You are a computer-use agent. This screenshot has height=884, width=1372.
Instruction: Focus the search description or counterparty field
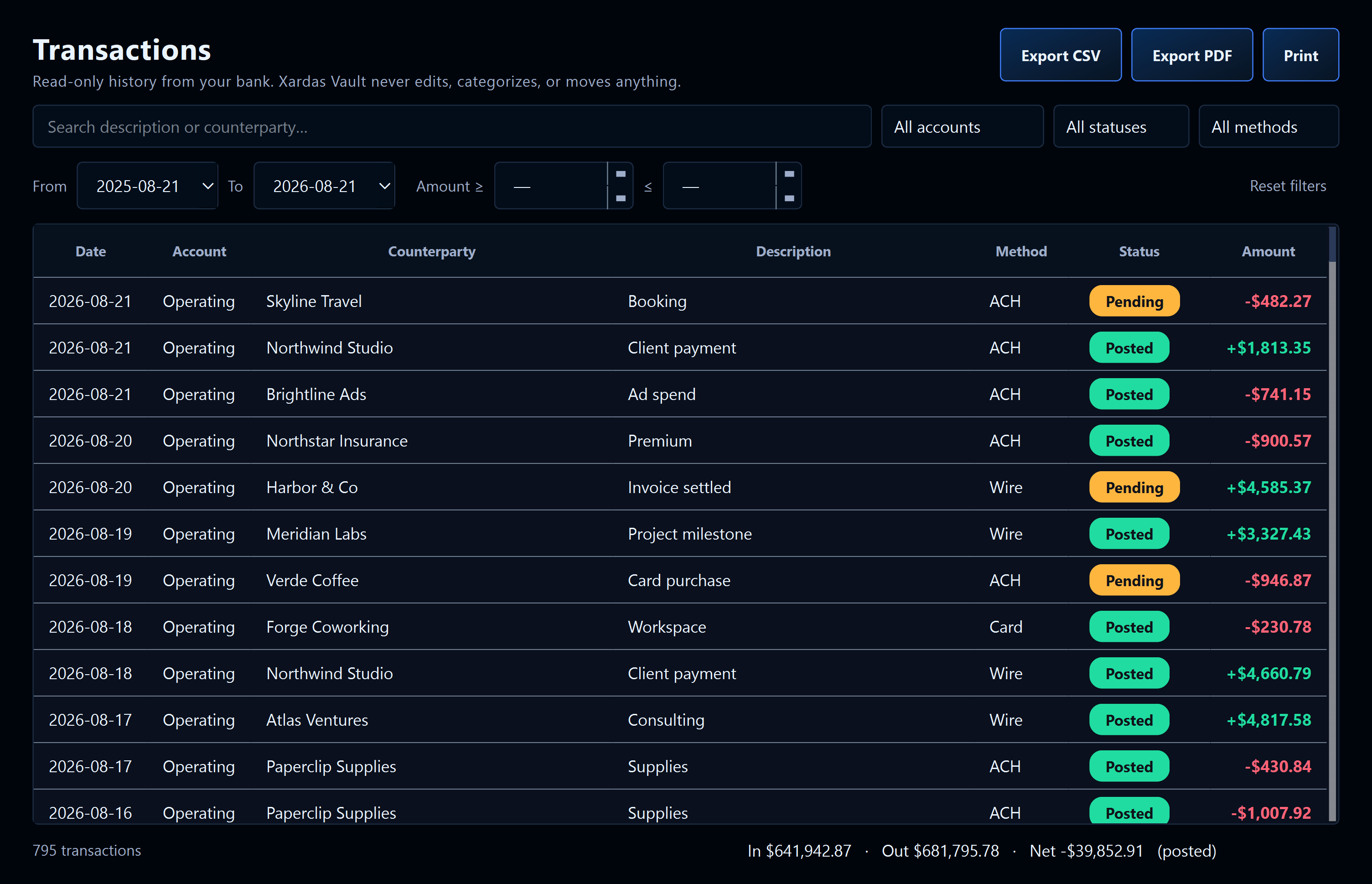pyautogui.click(x=451, y=127)
